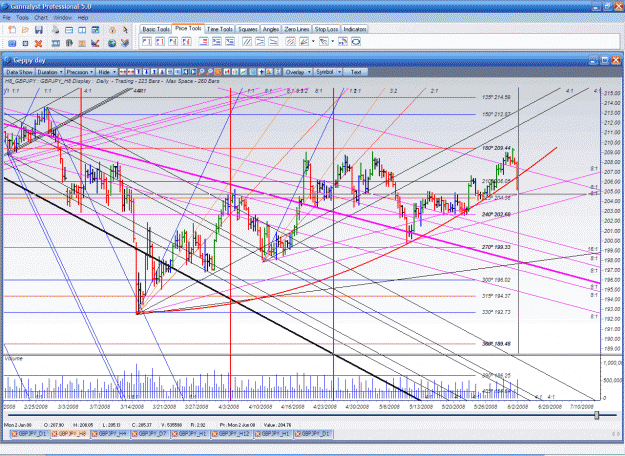Click the '180° 209.44' price level label

[496, 148]
